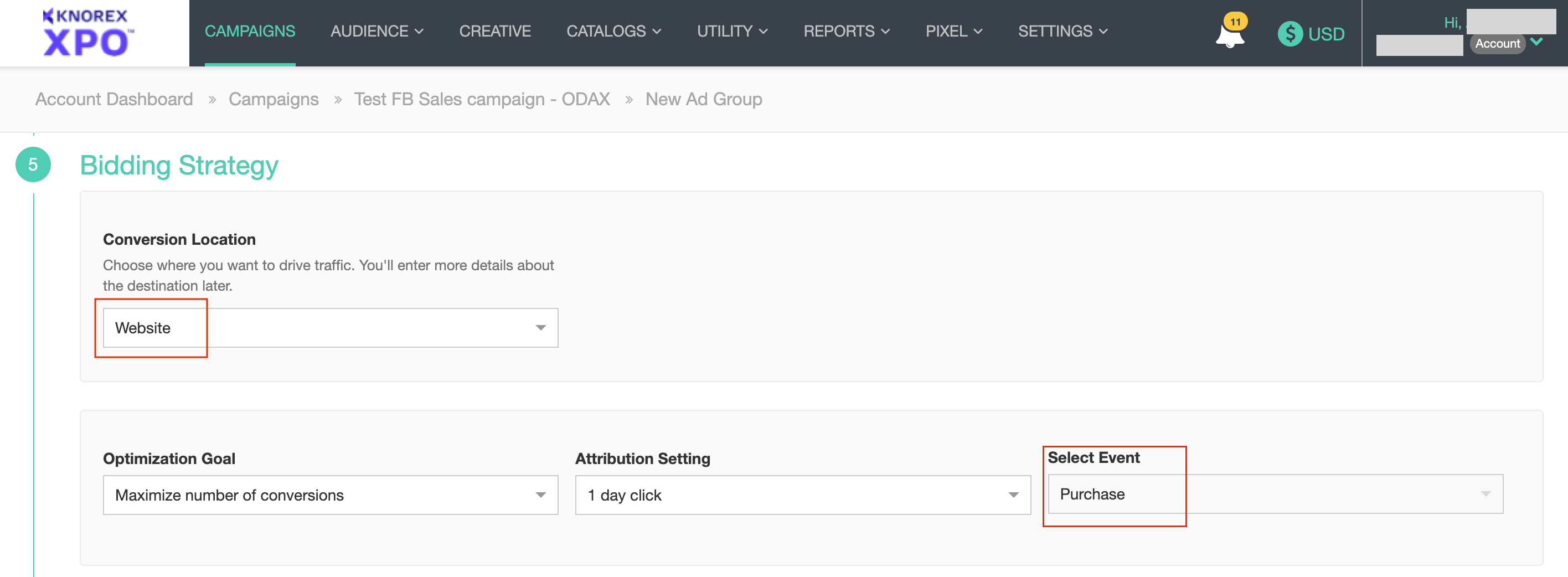
Task: Expand the CATALOGS menu
Action: point(613,31)
